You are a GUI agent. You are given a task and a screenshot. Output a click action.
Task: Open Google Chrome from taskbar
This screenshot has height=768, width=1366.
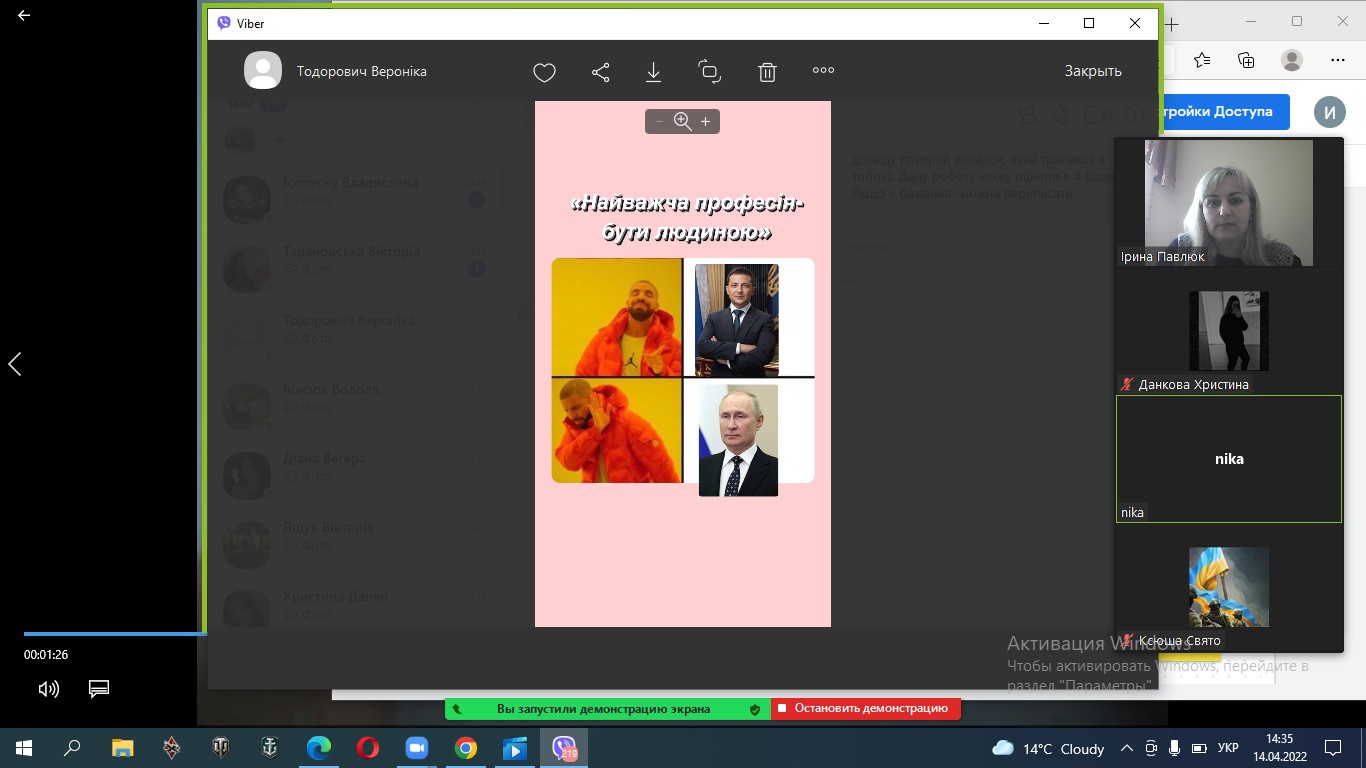pos(465,748)
